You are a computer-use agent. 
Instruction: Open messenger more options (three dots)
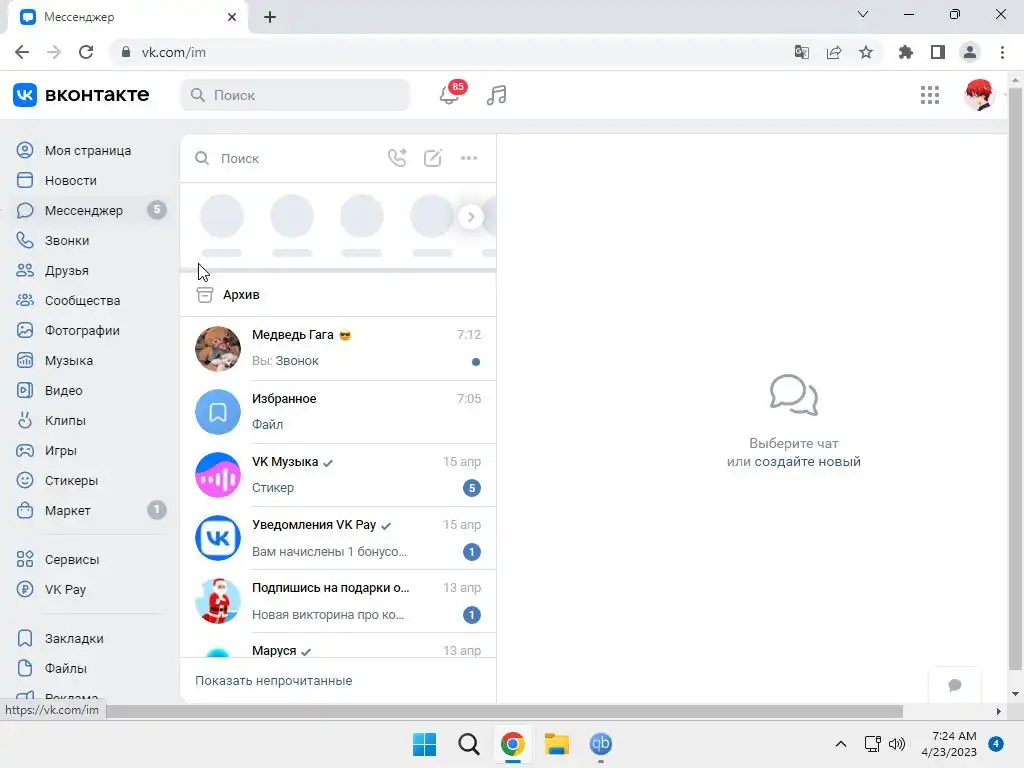(x=469, y=158)
